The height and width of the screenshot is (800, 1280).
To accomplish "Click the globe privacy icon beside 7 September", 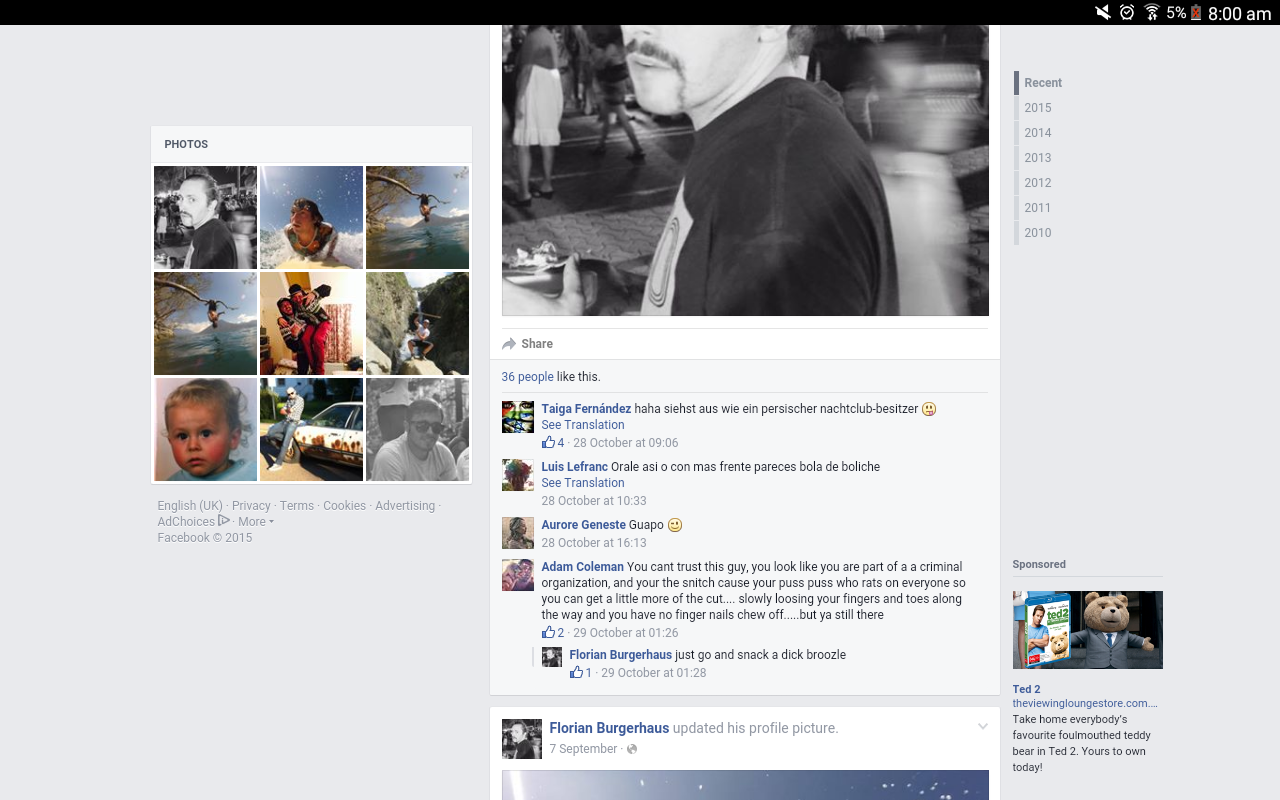I will [632, 749].
